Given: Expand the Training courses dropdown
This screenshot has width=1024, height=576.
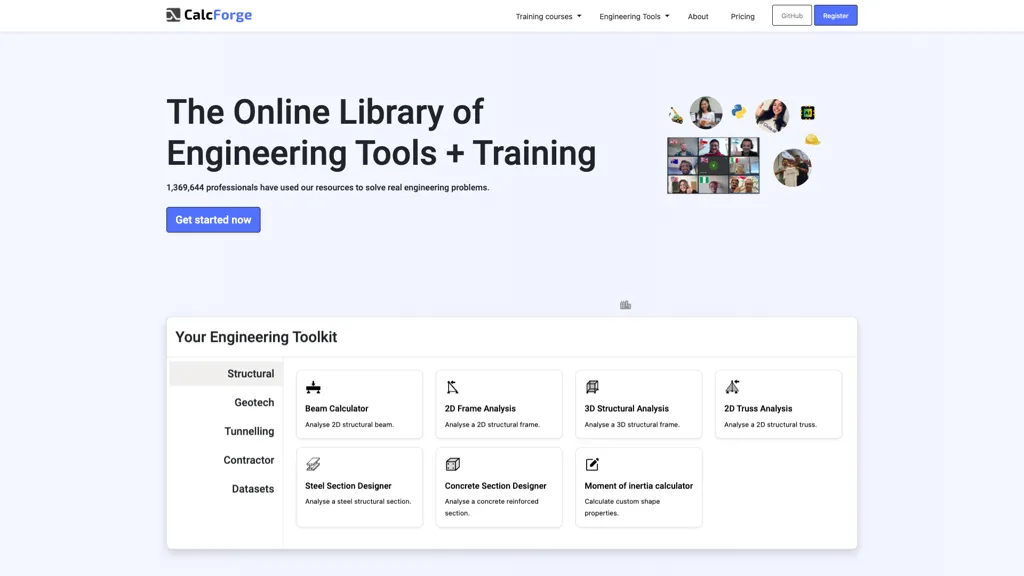Looking at the screenshot, I should coord(548,16).
